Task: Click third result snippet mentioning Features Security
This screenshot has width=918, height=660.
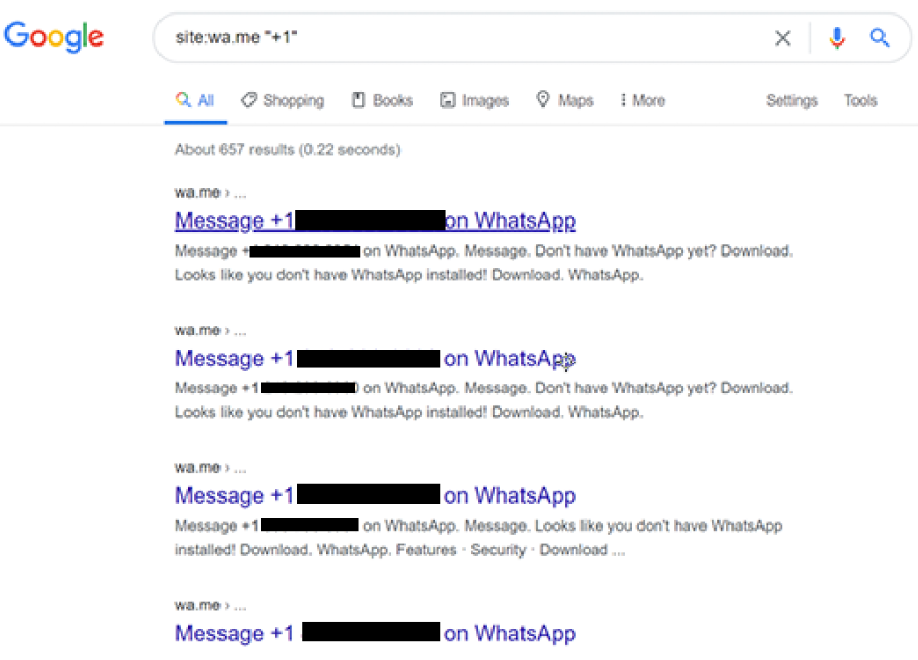Action: (478, 538)
